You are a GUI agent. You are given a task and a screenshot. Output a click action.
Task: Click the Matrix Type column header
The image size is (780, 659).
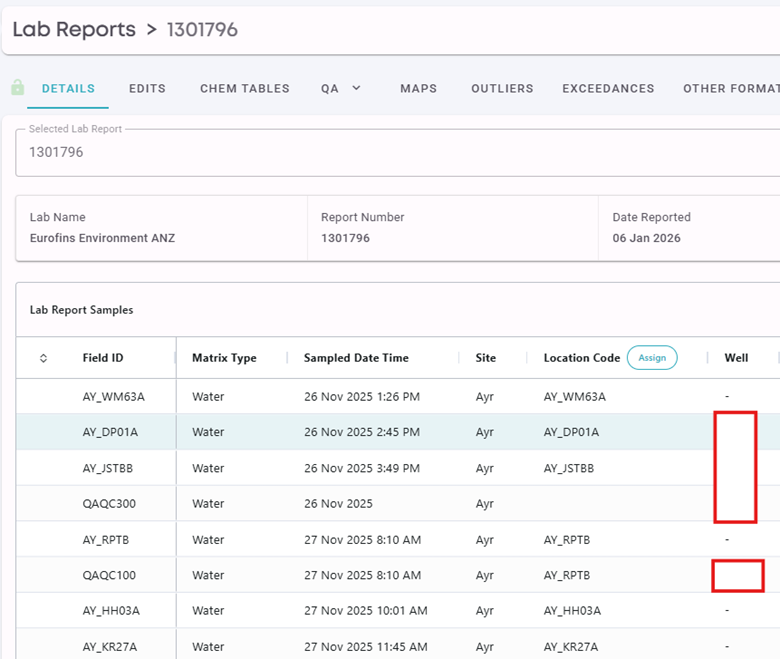point(224,358)
